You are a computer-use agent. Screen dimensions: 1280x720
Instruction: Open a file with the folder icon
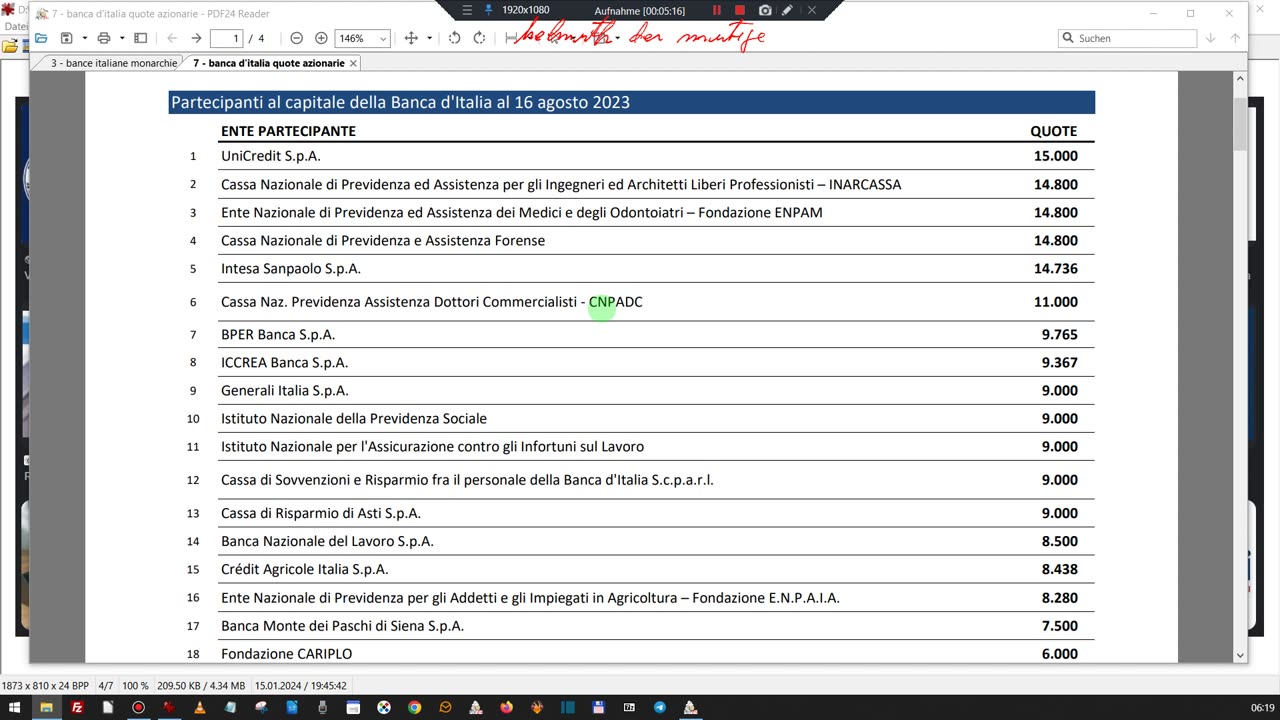(x=41, y=38)
